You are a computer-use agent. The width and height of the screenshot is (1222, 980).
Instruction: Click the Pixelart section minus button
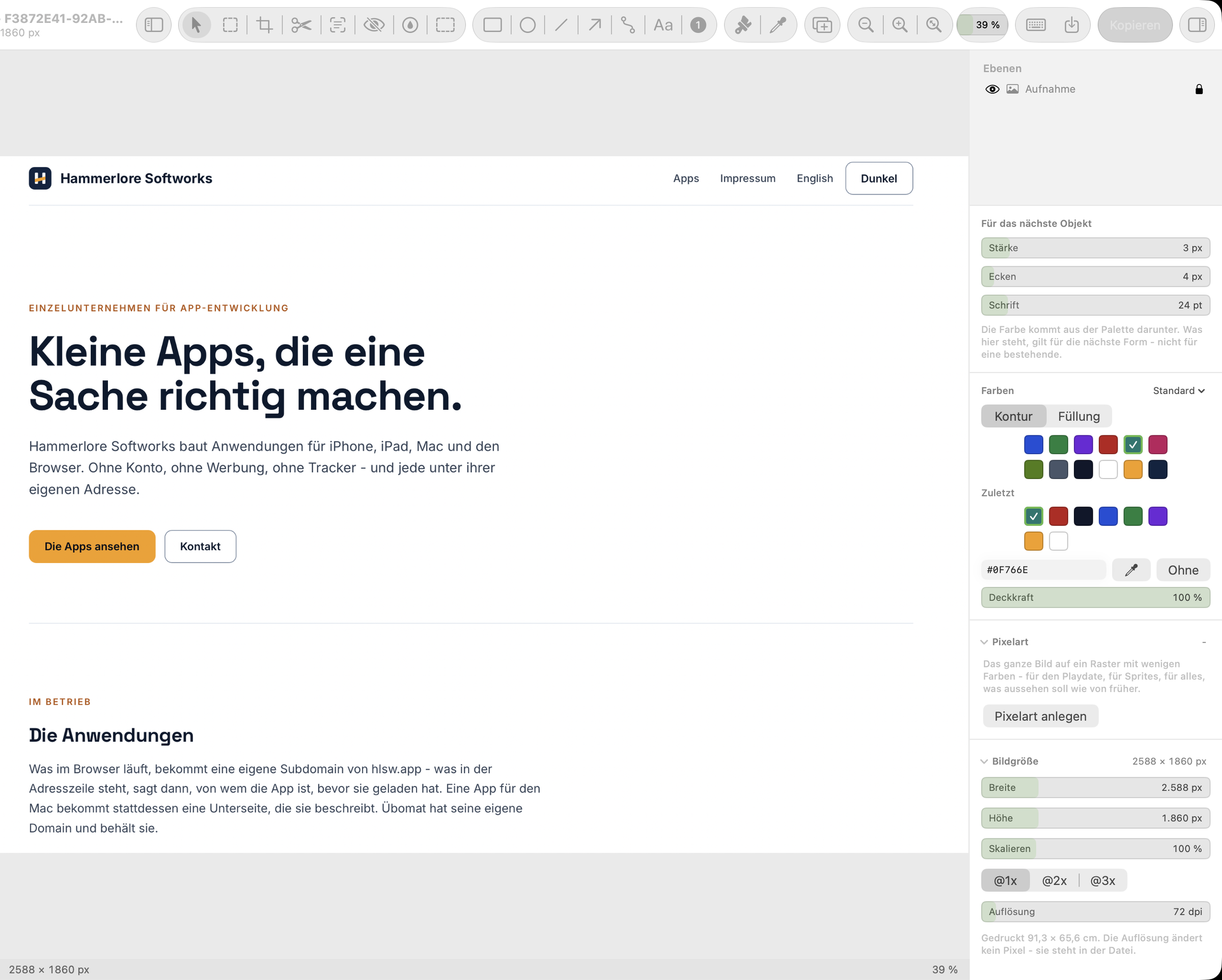click(1203, 642)
